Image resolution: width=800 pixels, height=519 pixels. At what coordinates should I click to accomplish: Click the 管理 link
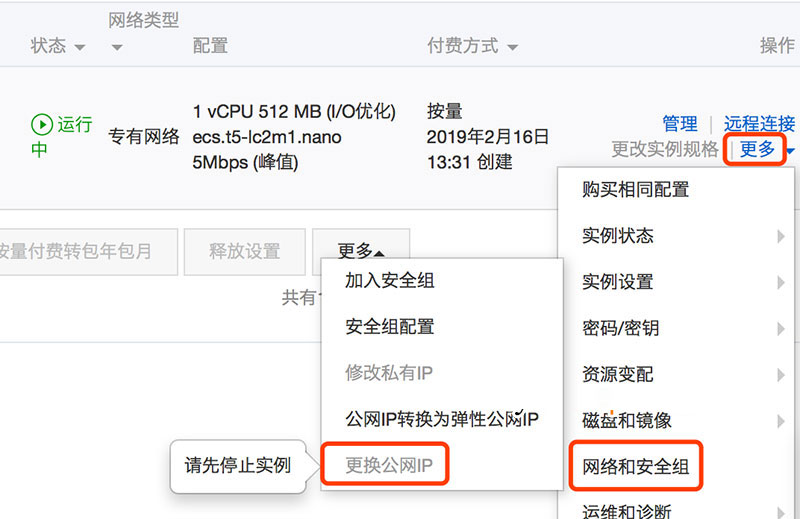tap(680, 123)
